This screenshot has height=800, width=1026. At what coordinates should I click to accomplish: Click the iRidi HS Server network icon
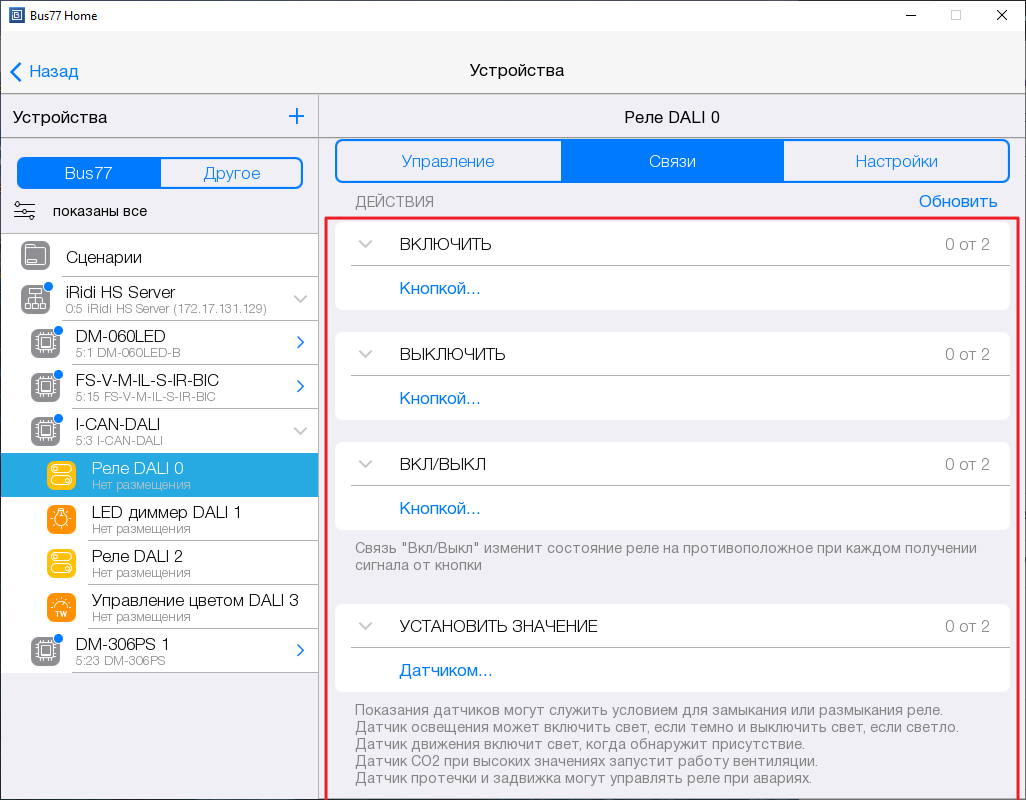tap(36, 299)
